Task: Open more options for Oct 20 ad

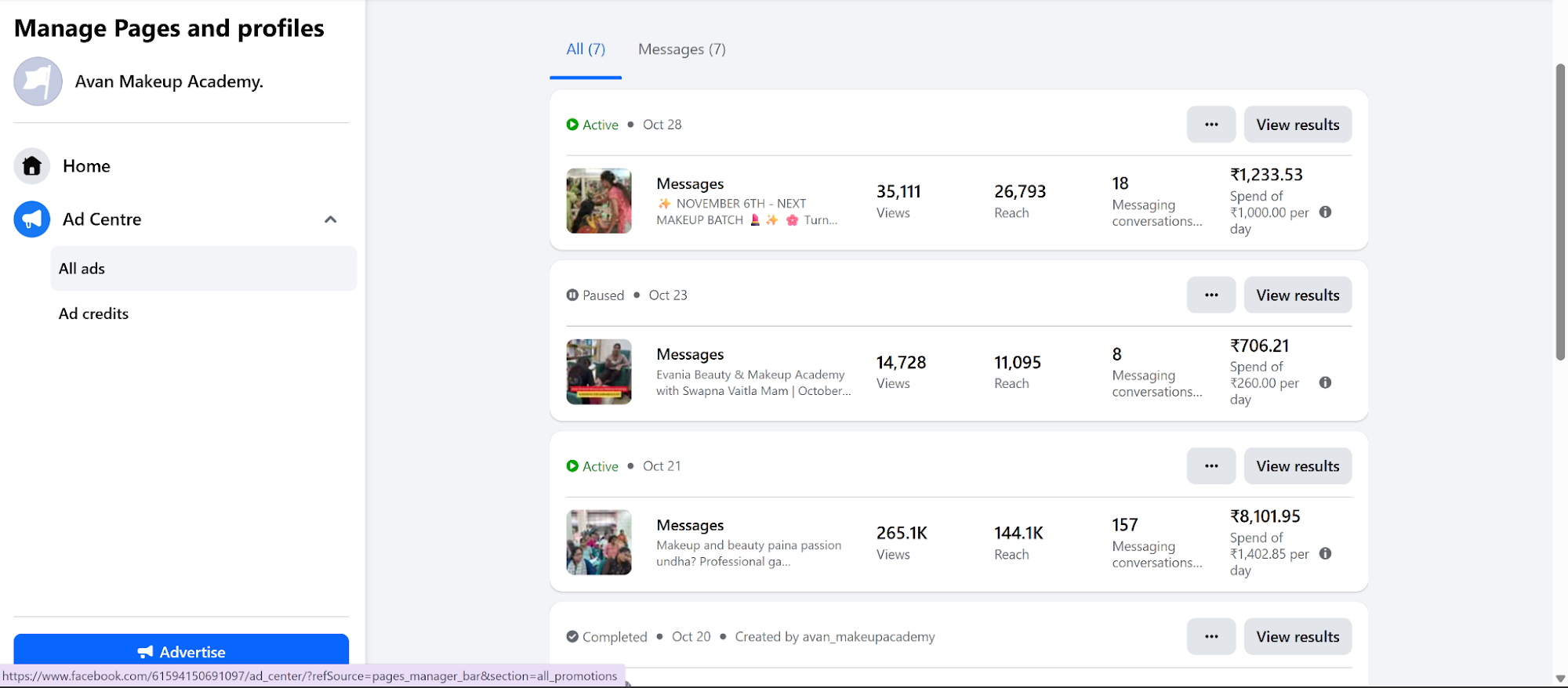Action: tap(1211, 637)
